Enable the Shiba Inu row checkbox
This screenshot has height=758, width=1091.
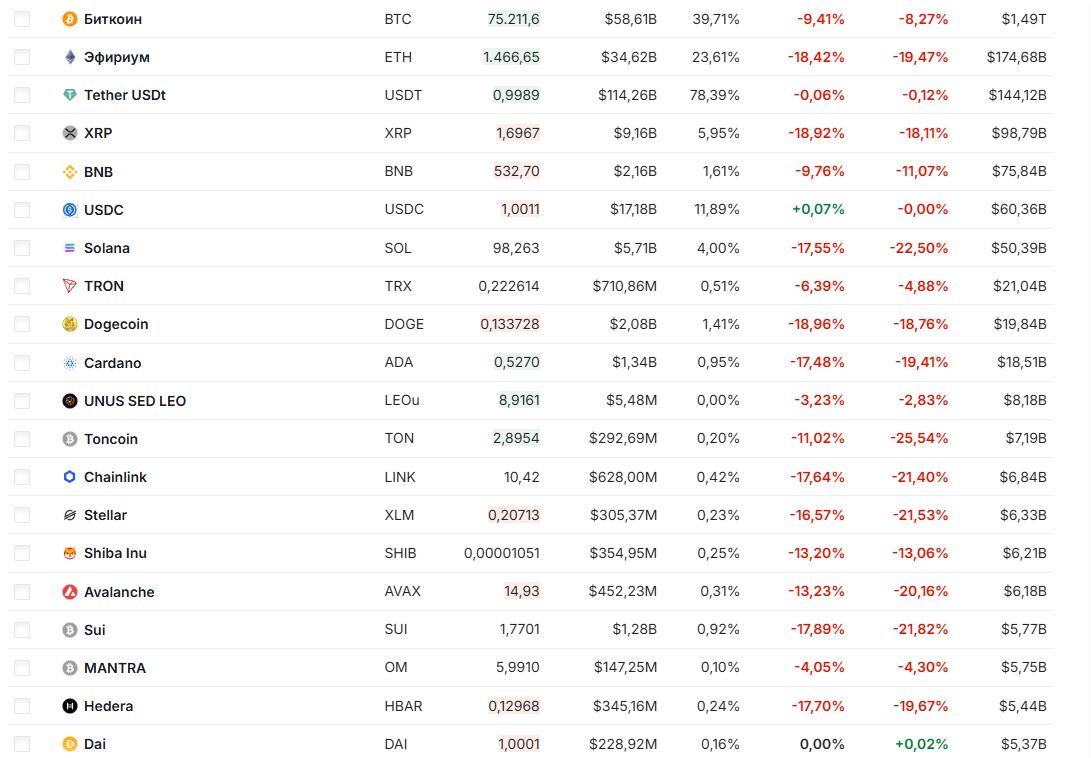click(22, 553)
